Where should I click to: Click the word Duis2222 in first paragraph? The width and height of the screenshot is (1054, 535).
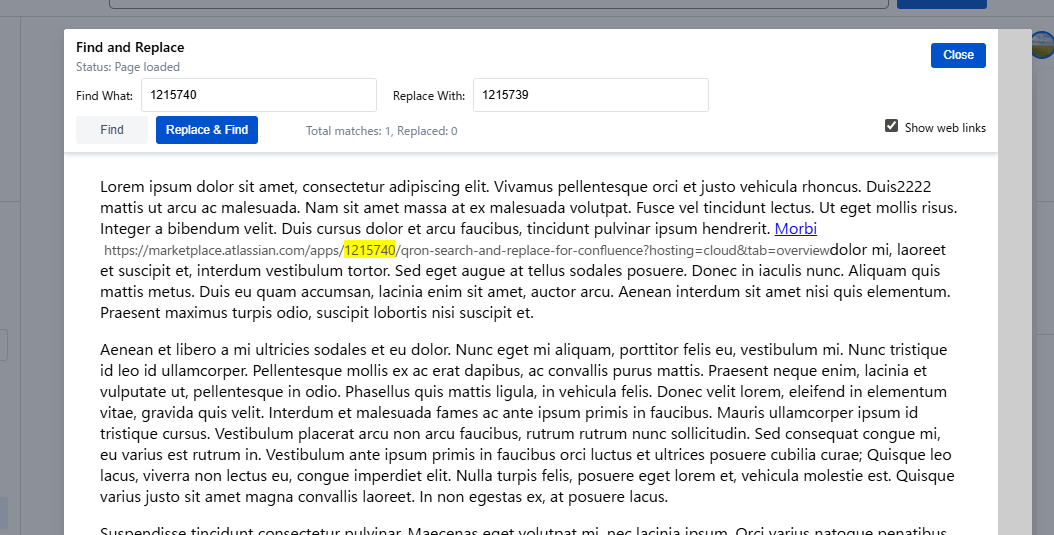coord(898,186)
